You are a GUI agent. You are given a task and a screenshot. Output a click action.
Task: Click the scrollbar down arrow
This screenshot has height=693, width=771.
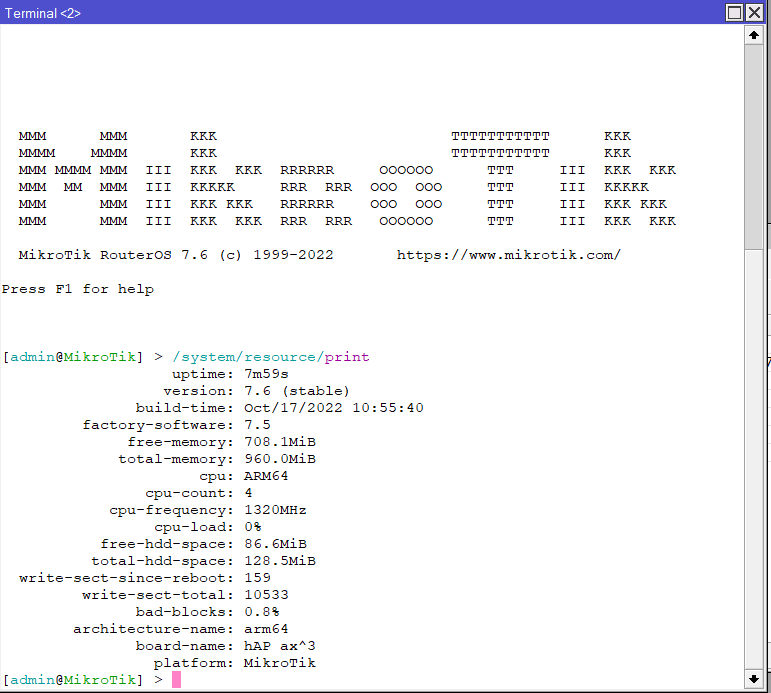click(753, 679)
